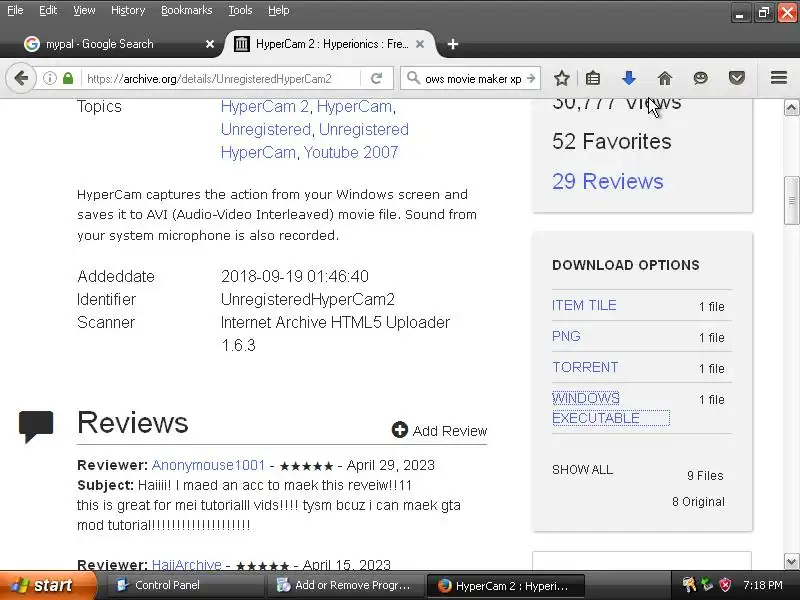
Task: Click the scrollbar down arrow
Action: coord(791,562)
